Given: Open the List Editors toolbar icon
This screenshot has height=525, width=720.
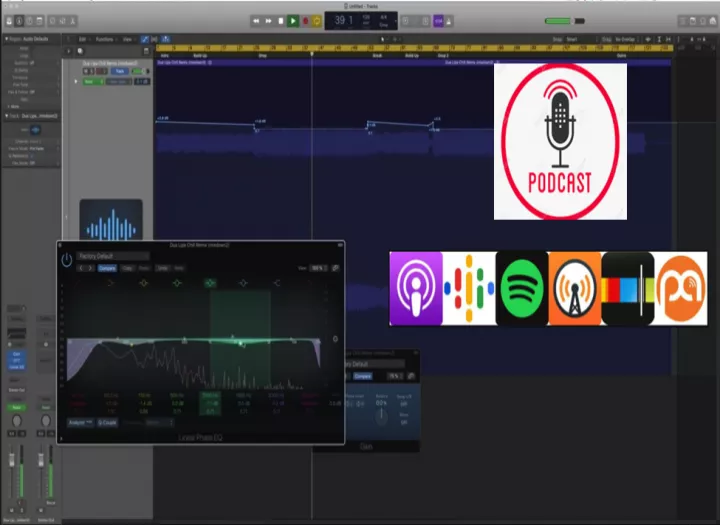Looking at the screenshot, I should (x=683, y=21).
